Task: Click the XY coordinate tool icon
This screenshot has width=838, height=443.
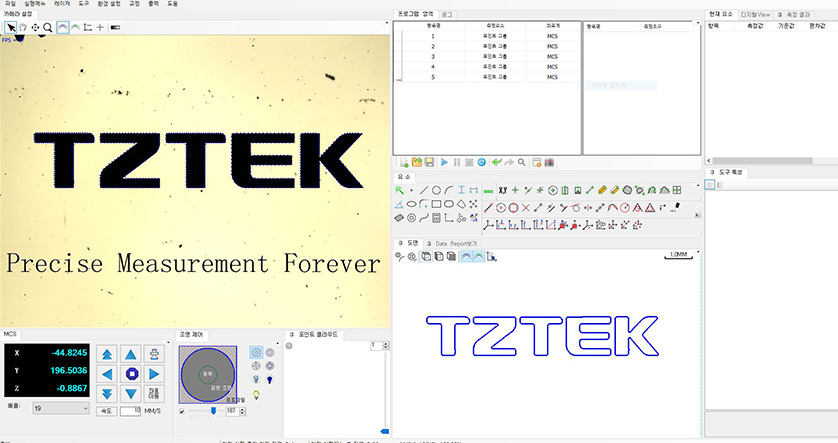Action: tap(503, 190)
